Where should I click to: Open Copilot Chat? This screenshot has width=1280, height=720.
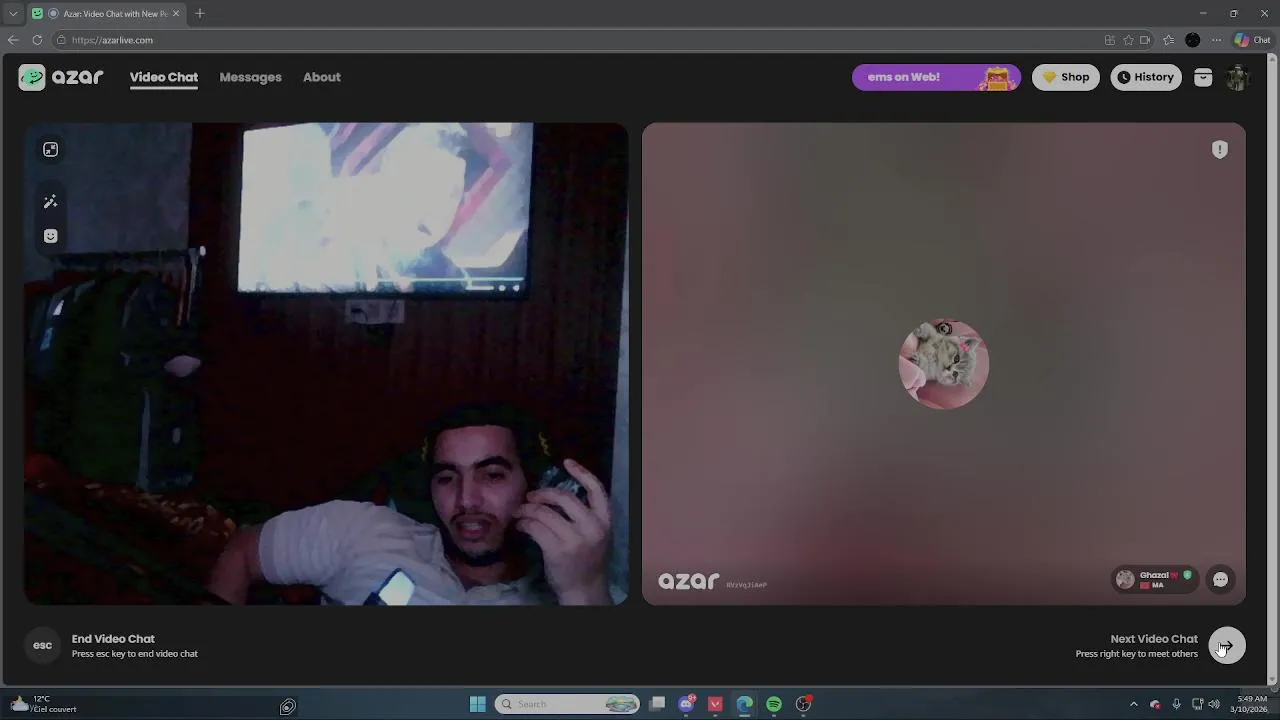click(1253, 40)
